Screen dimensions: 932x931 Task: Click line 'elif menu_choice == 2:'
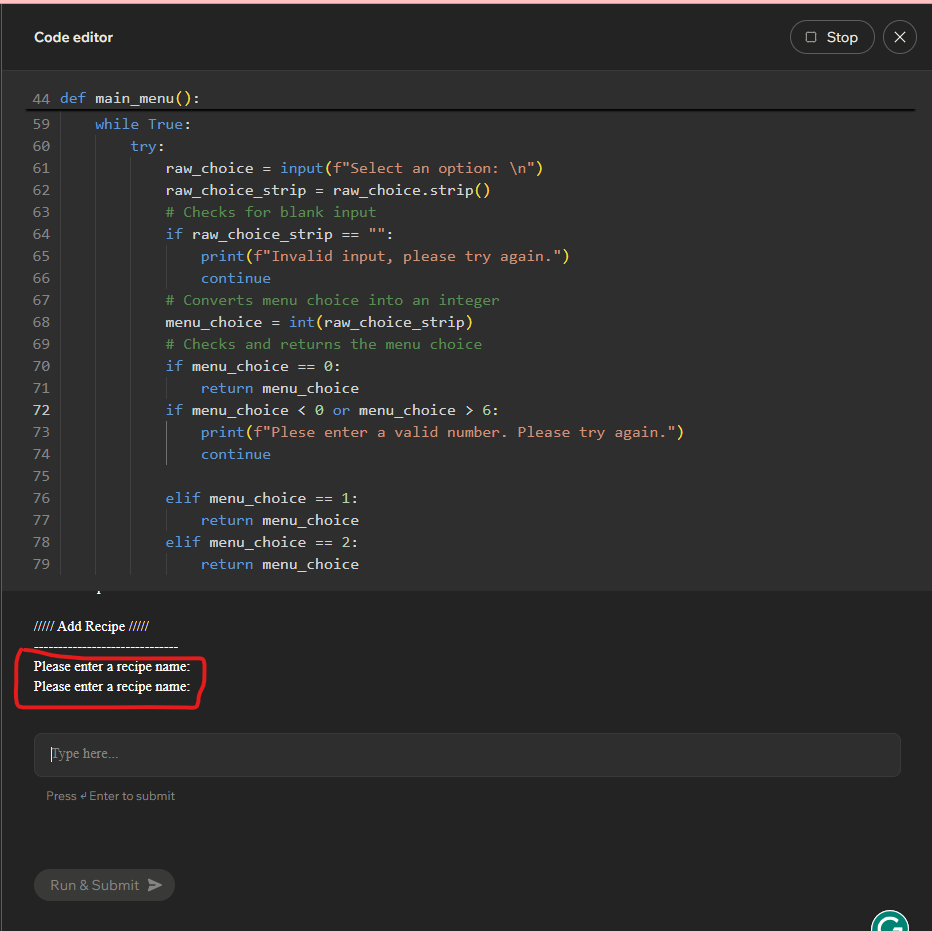[x=262, y=542]
